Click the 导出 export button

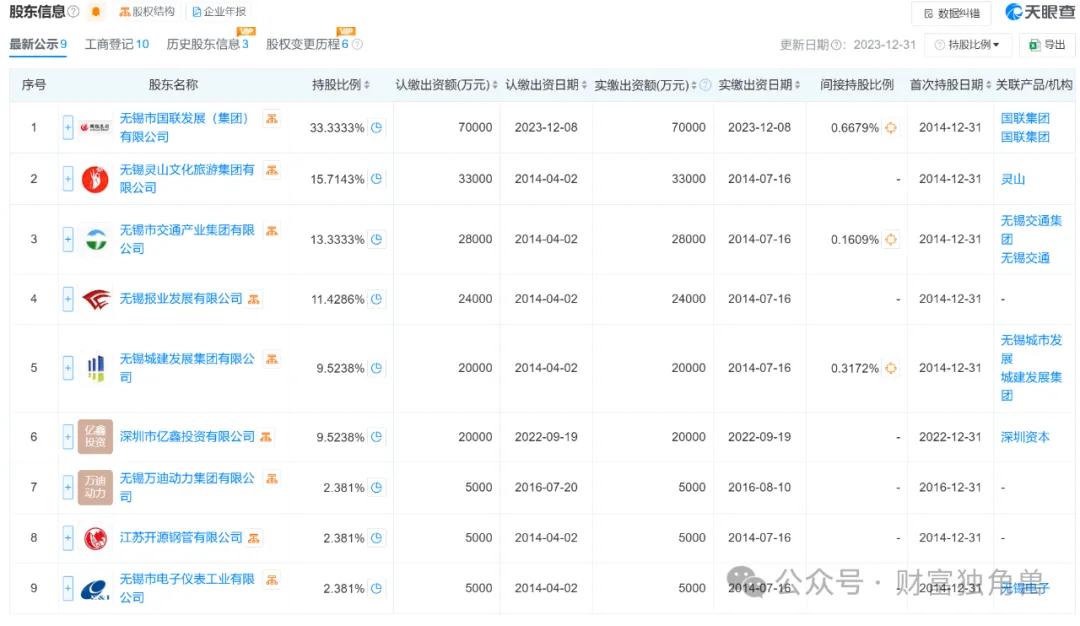pos(1047,45)
